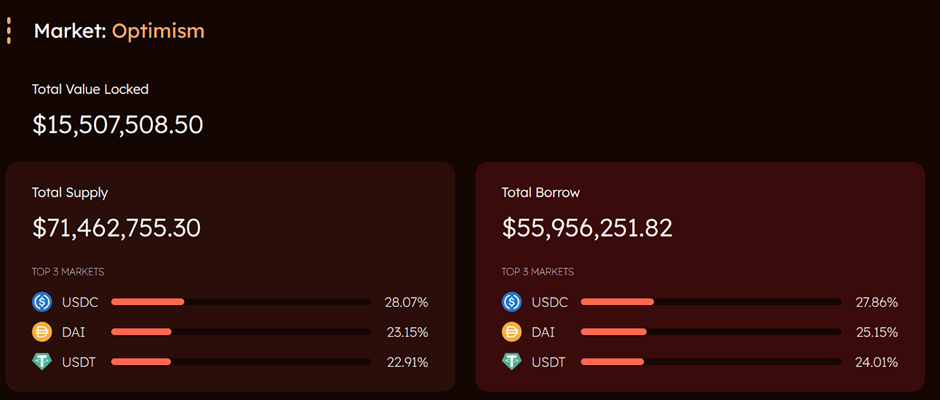This screenshot has width=940, height=400.
Task: Select USDT label in Total Borrow card
Action: coord(549,362)
